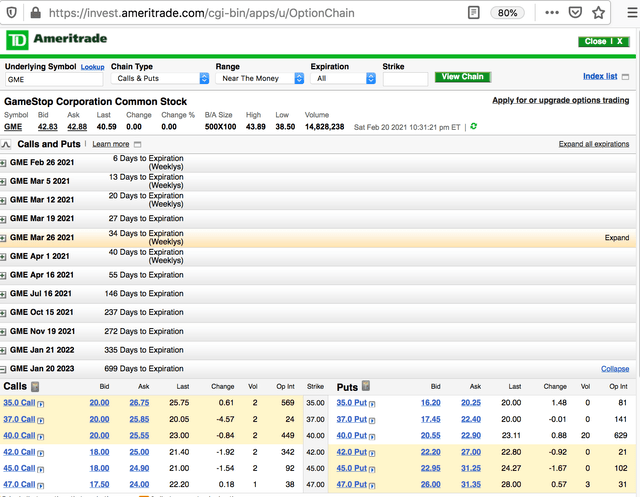Save page to Pocket icon
Image resolution: width=640 pixels, height=497 pixels.
[x=575, y=13]
